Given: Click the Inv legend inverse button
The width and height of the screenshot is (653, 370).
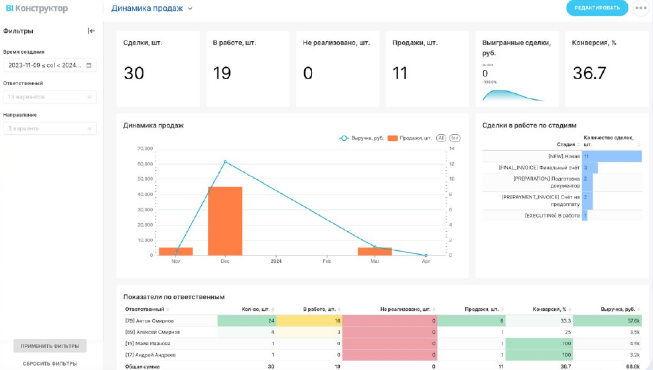Looking at the screenshot, I should pyautogui.click(x=455, y=138).
